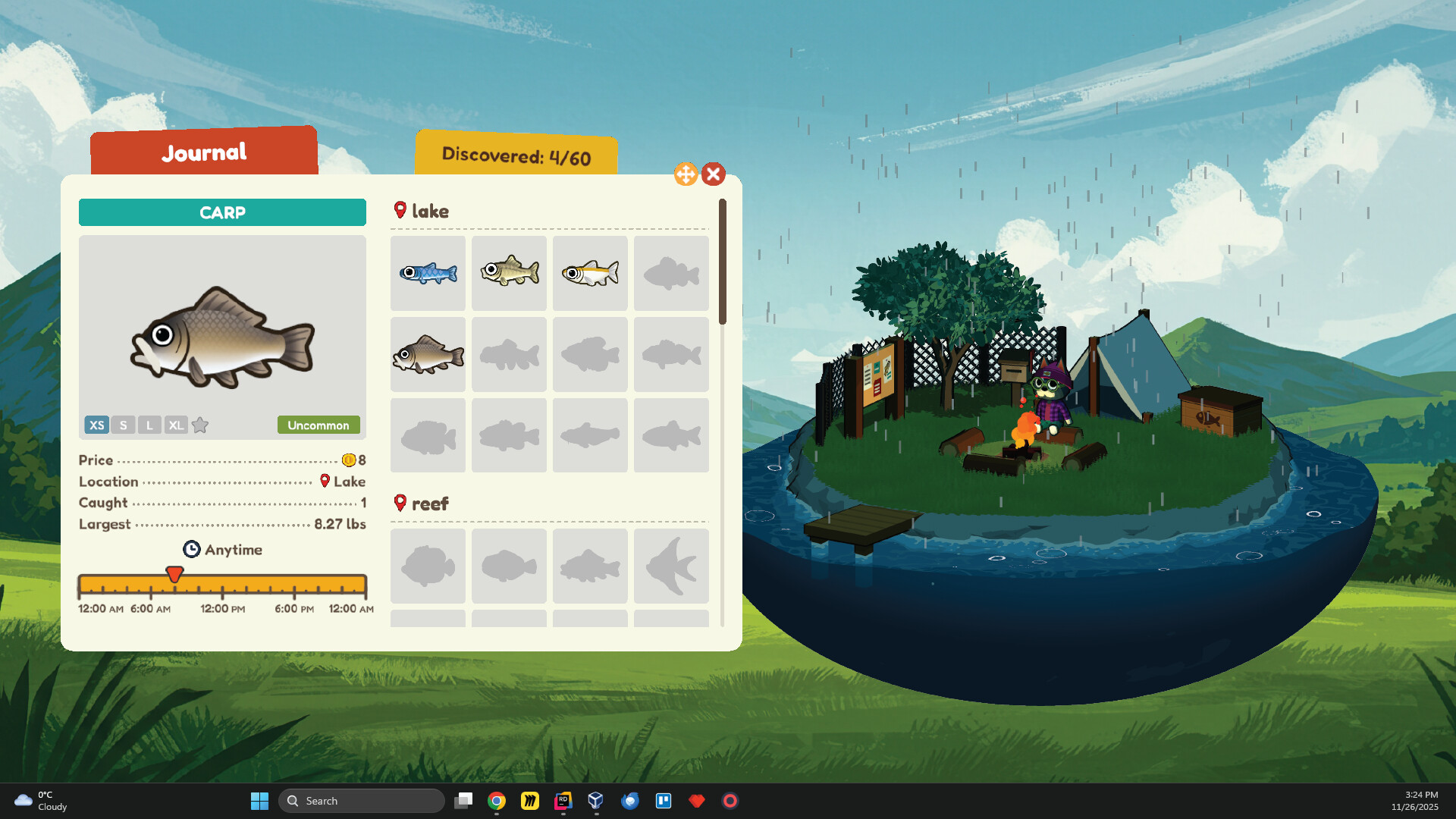The width and height of the screenshot is (1456, 819).
Task: Open Trello from the taskbar
Action: pos(664,800)
